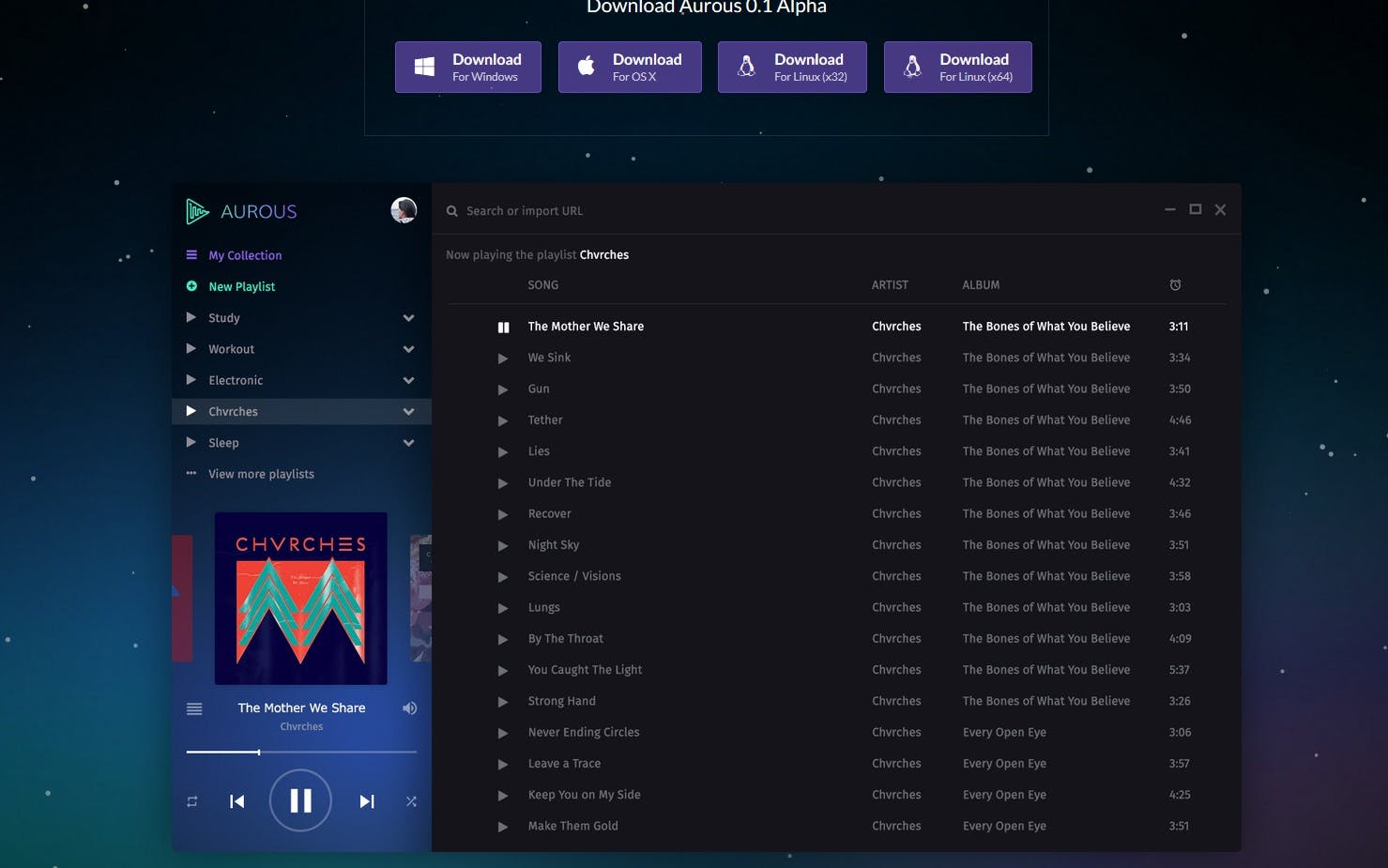
Task: Click Every Open Eye album for Leave a Trace
Action: (x=1004, y=764)
